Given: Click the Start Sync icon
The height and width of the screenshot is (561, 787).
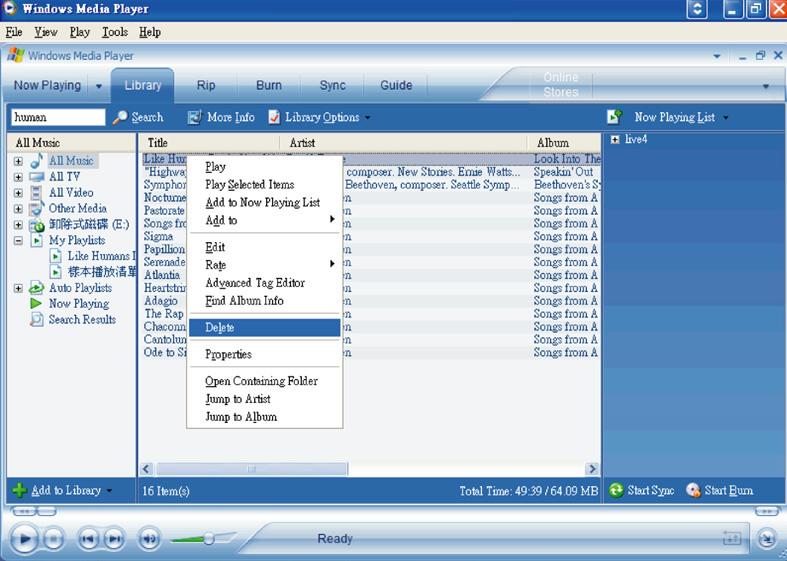Looking at the screenshot, I should click(616, 490).
